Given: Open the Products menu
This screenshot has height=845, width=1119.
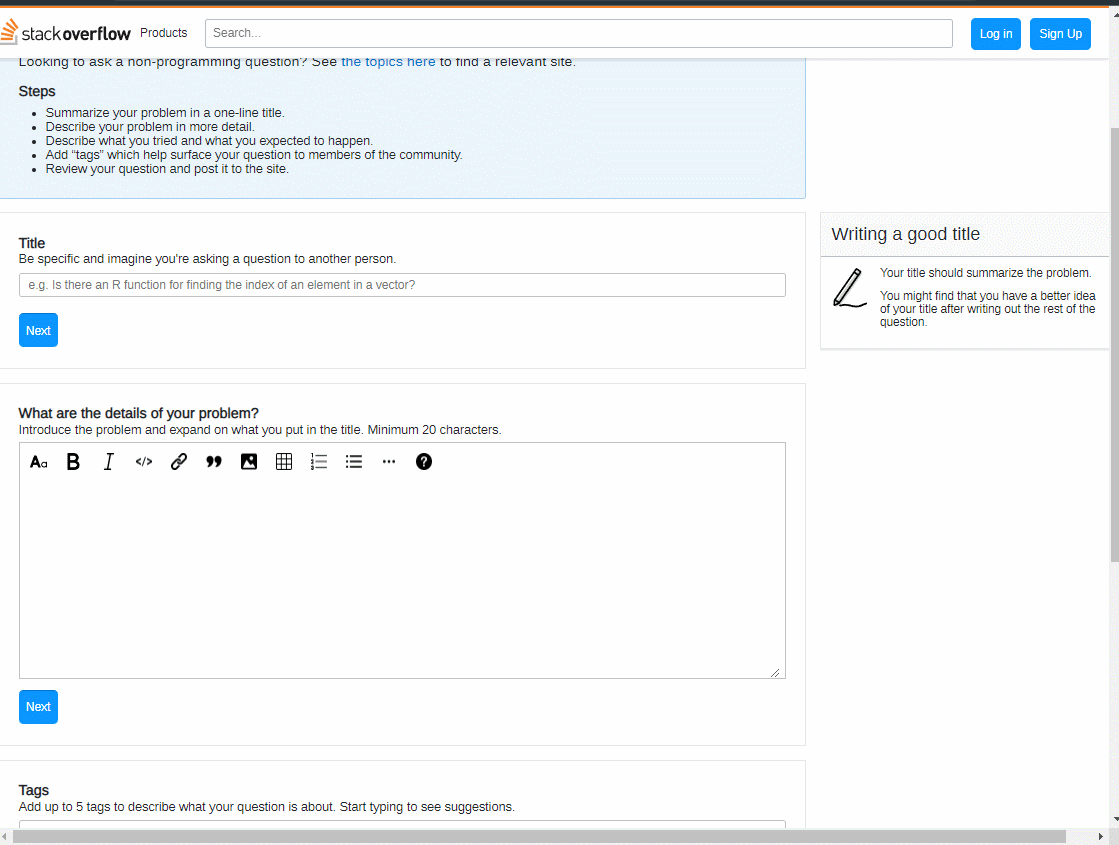Looking at the screenshot, I should 163,33.
